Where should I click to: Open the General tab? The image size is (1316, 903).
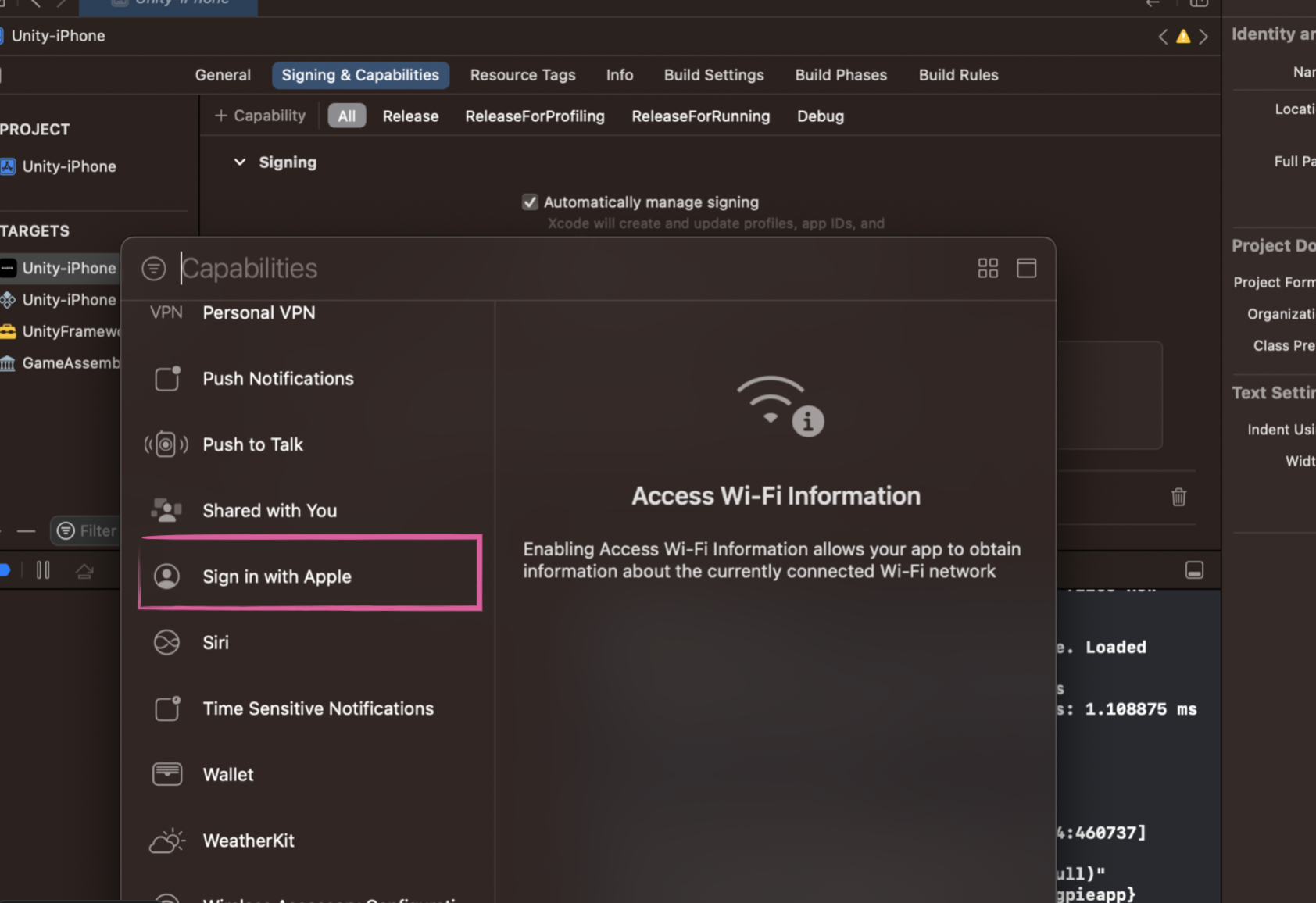pyautogui.click(x=223, y=75)
